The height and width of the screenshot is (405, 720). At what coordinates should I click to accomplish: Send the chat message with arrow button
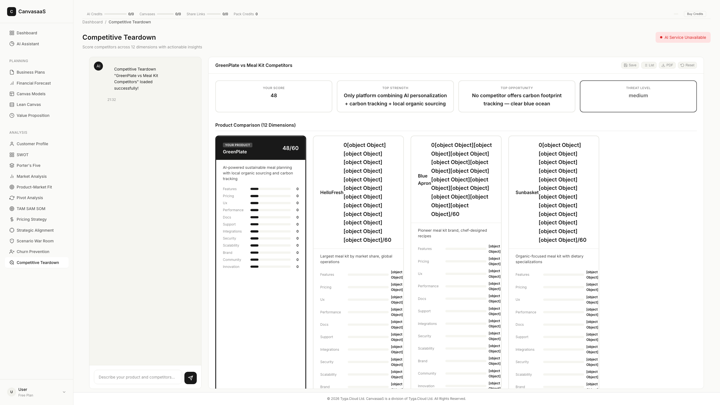[x=191, y=377]
